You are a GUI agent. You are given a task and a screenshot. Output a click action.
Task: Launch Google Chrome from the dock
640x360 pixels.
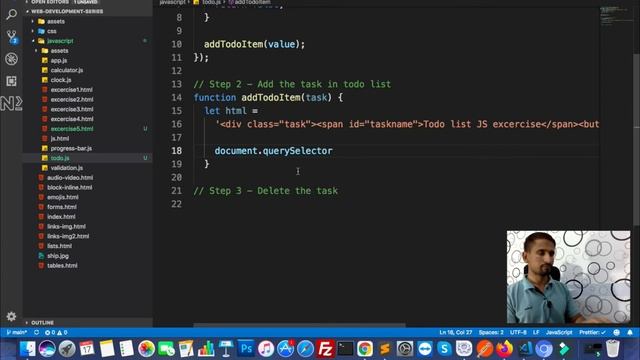click(x=365, y=349)
